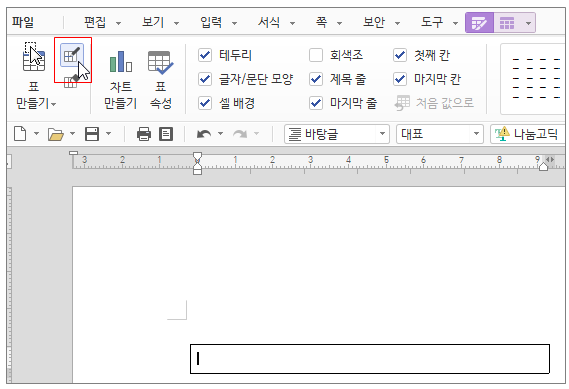Select the table eraser tool
This screenshot has height=389, width=569.
[71, 81]
